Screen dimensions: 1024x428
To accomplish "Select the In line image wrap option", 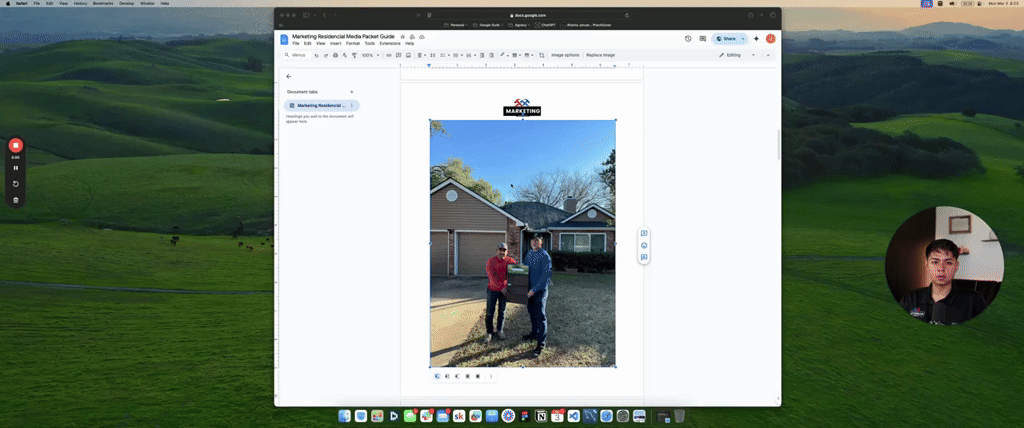I will tap(437, 376).
